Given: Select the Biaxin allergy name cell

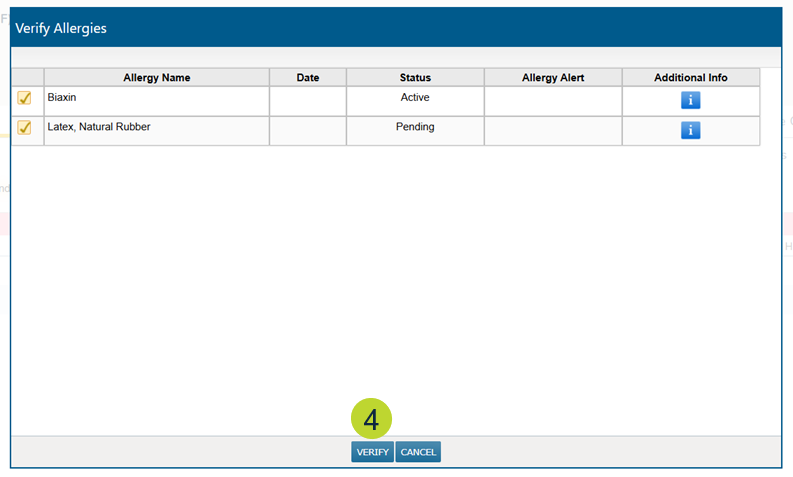Looking at the screenshot, I should 156,101.
